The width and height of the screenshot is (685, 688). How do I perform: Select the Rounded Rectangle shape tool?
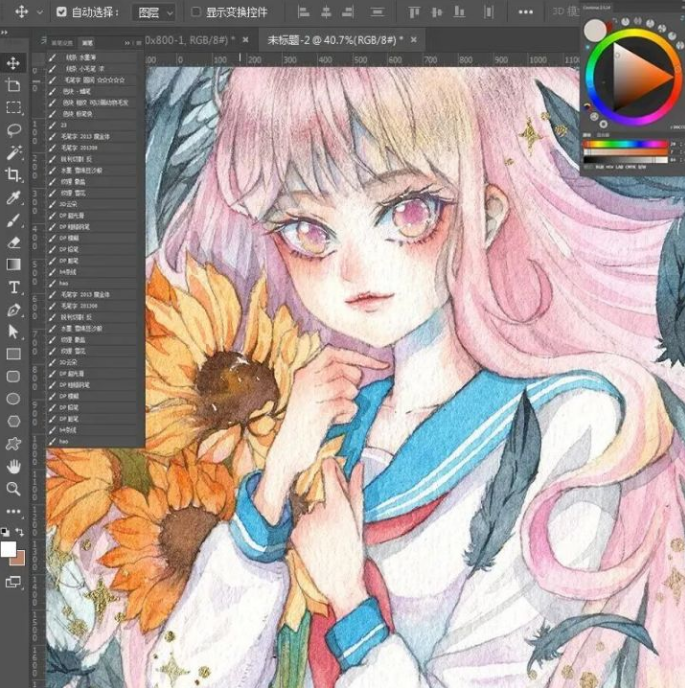click(13, 376)
